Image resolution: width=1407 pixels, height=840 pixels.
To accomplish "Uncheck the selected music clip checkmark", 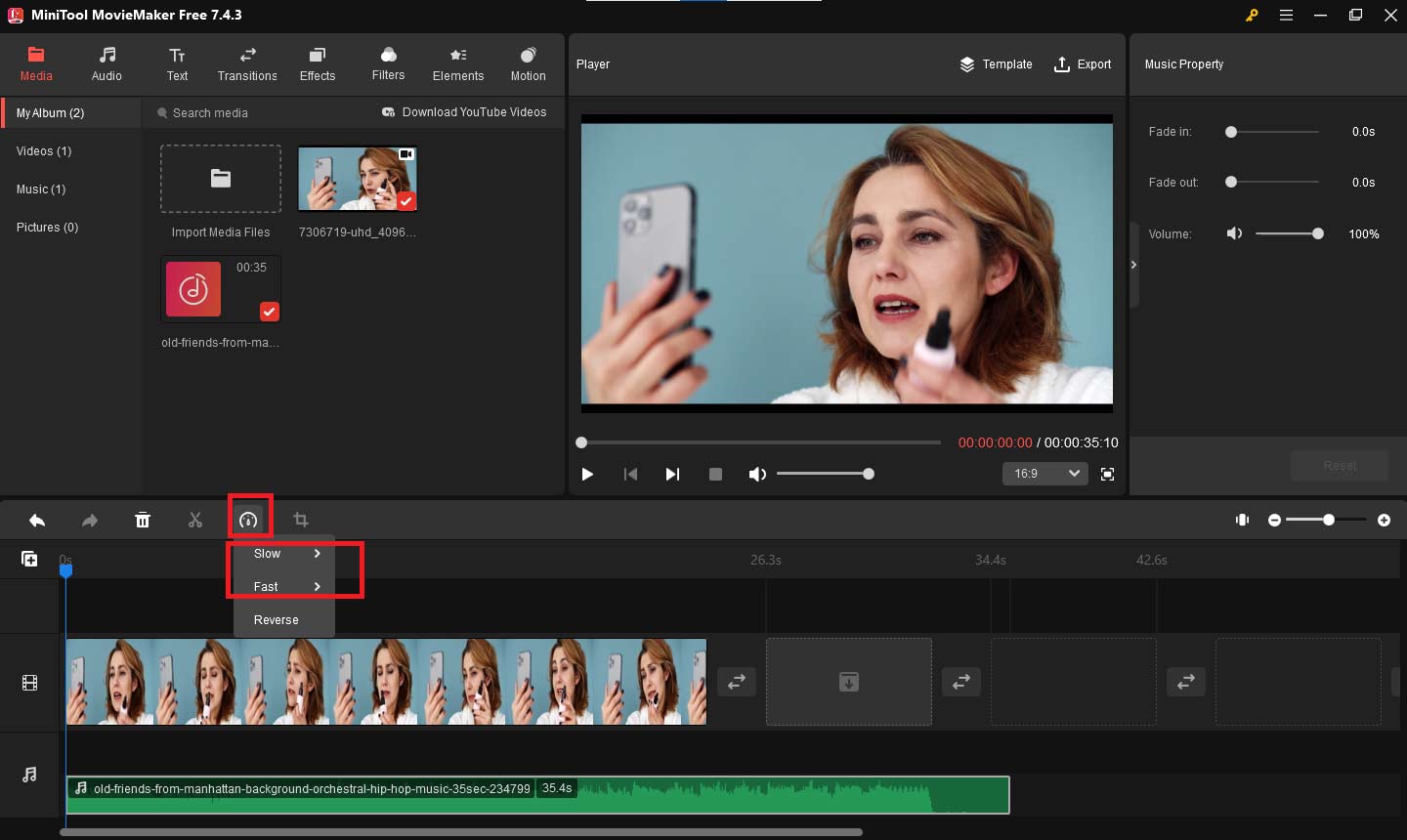I will 269,313.
